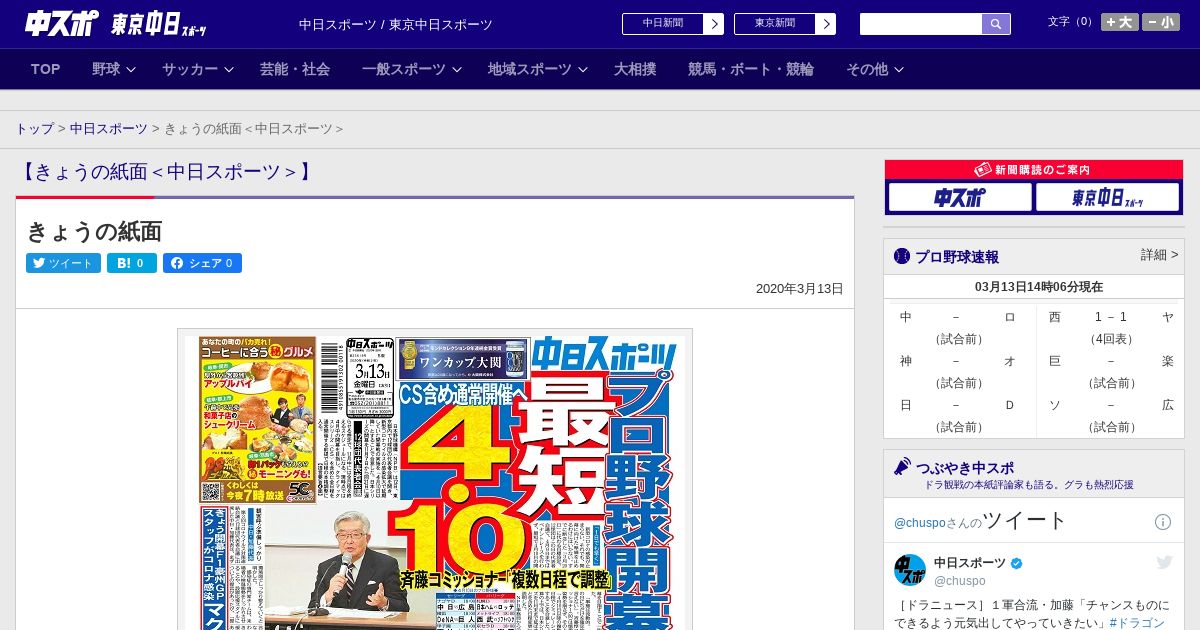Click Twitter info icon in tweet widget
The image size is (1200, 630).
point(1163,522)
